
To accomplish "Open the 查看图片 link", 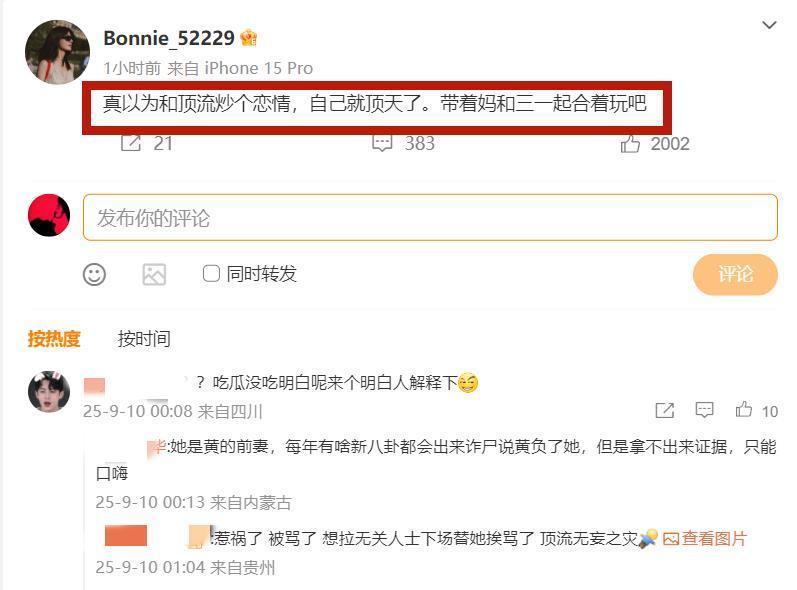I will pos(704,538).
